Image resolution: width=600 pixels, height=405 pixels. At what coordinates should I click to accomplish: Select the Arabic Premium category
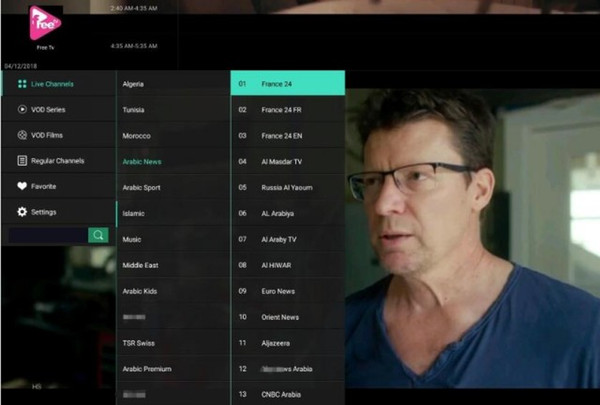click(x=173, y=369)
